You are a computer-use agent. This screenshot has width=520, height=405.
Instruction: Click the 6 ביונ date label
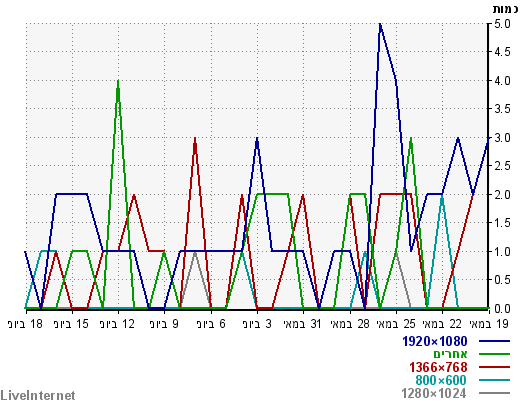pos(211,324)
